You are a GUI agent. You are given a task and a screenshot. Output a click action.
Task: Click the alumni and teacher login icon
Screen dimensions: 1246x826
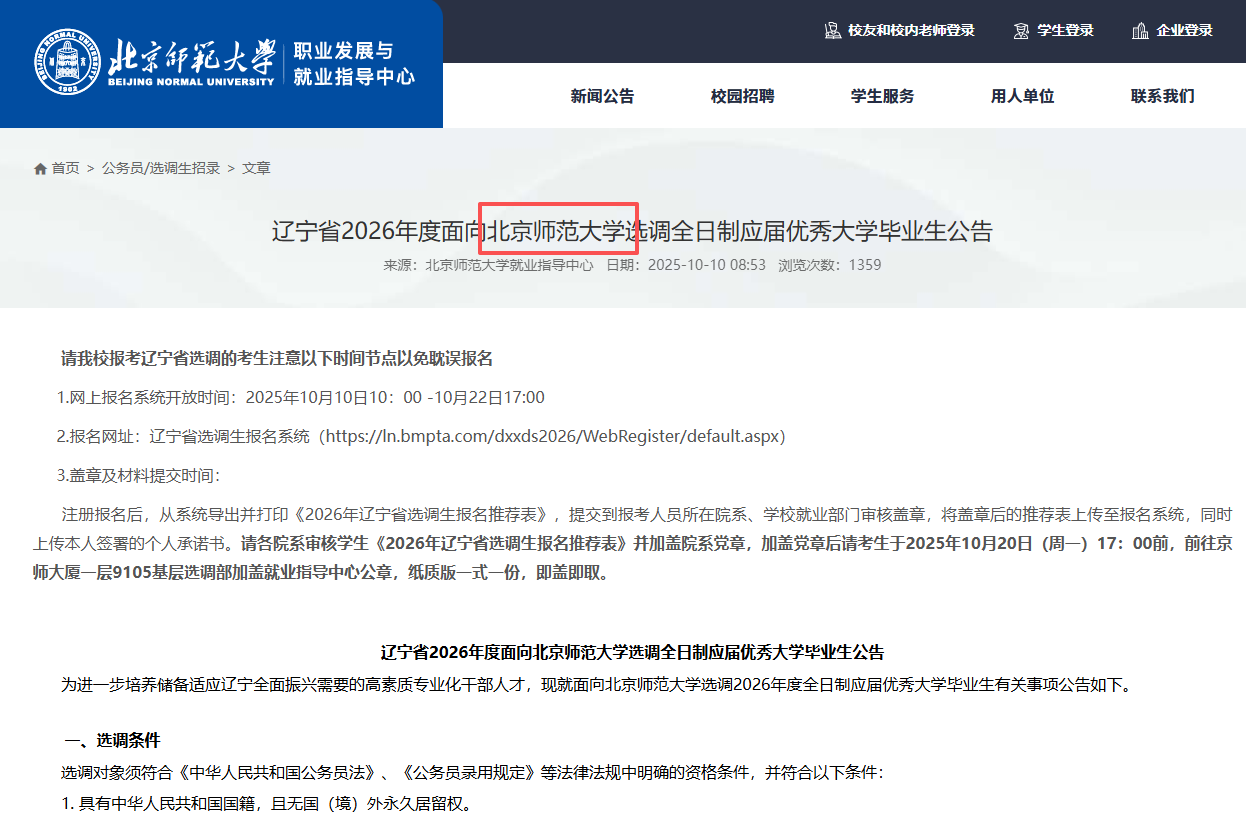[x=832, y=31]
